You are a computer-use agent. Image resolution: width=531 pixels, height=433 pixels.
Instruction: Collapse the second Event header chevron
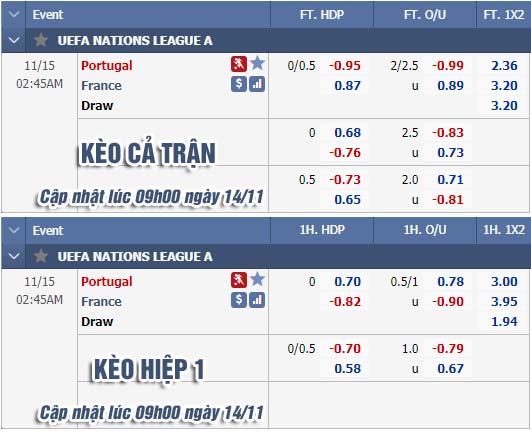point(14,231)
